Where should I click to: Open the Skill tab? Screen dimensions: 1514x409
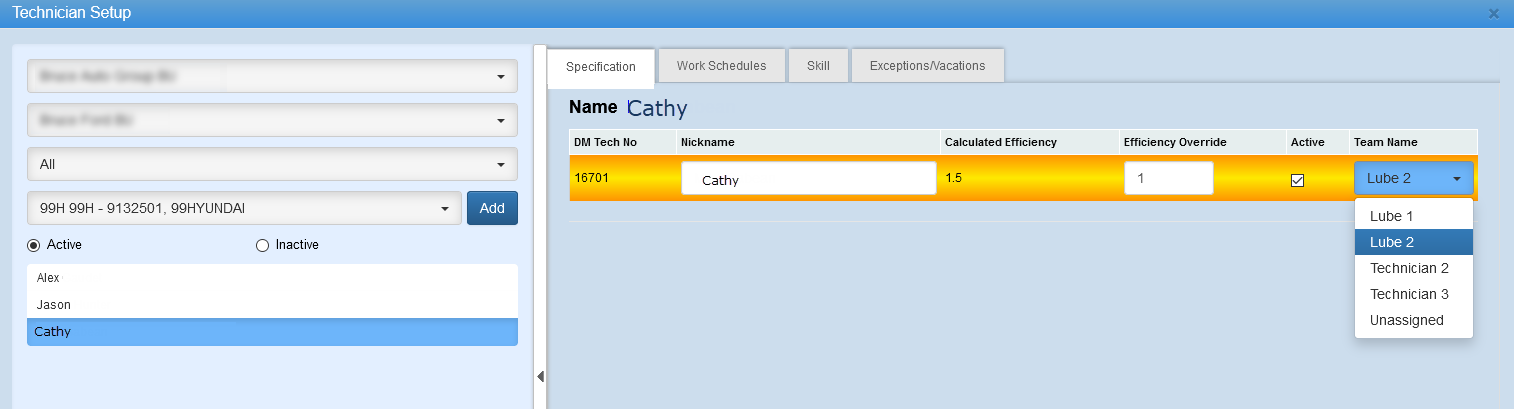pos(817,66)
